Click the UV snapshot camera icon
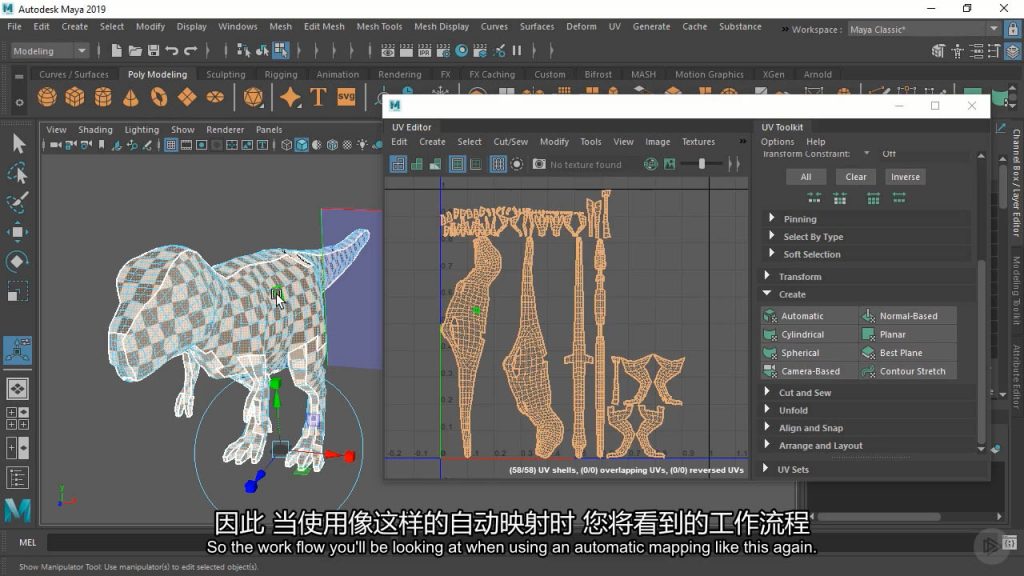This screenshot has height=576, width=1024. pos(539,164)
